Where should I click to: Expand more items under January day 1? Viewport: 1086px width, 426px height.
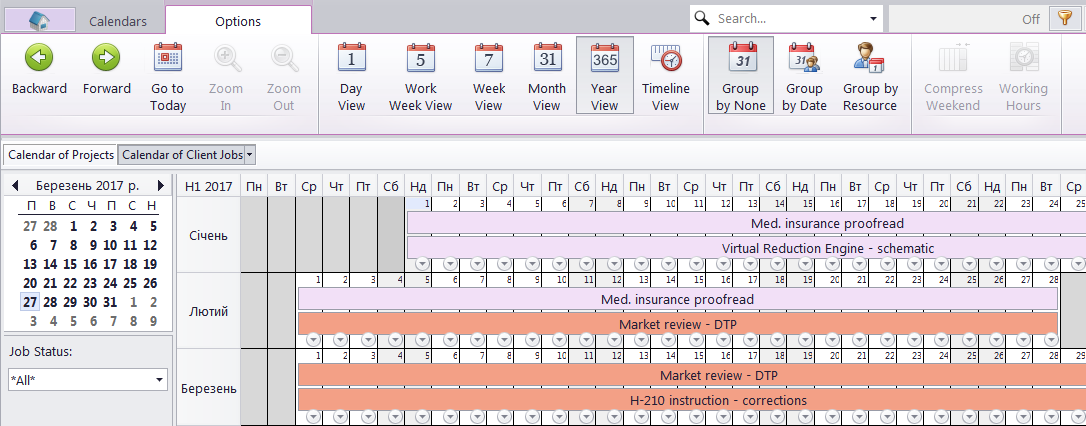click(422, 264)
